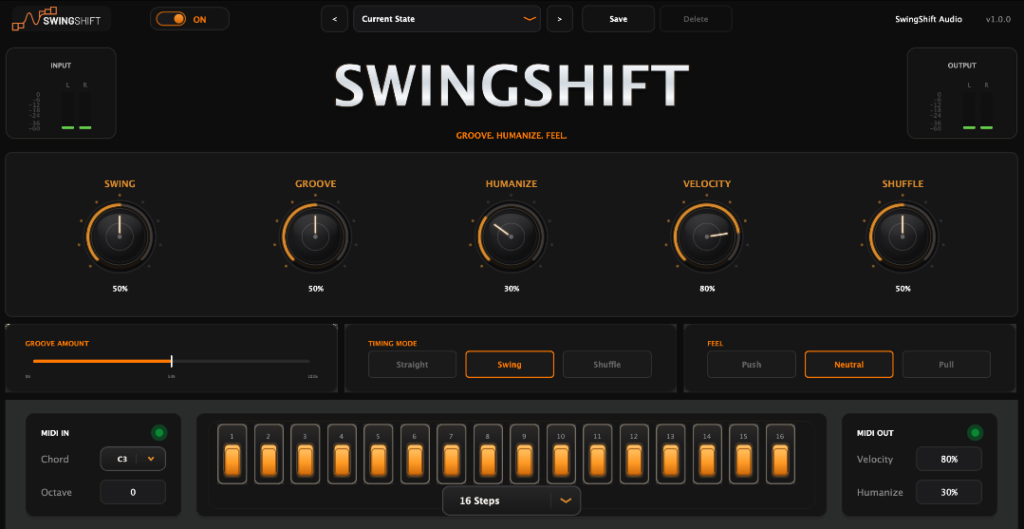Adjust the Groove knob
Screen dimensions: 1024x529
point(315,236)
